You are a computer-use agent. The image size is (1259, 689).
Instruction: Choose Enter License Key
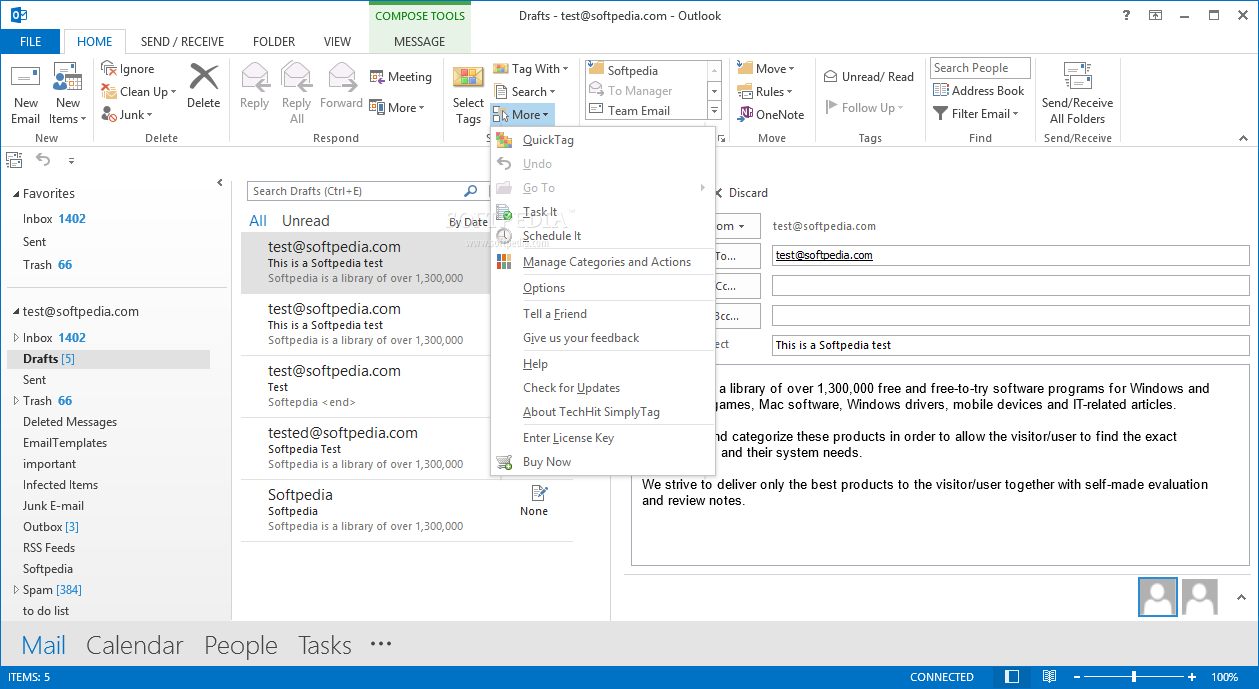point(603,438)
